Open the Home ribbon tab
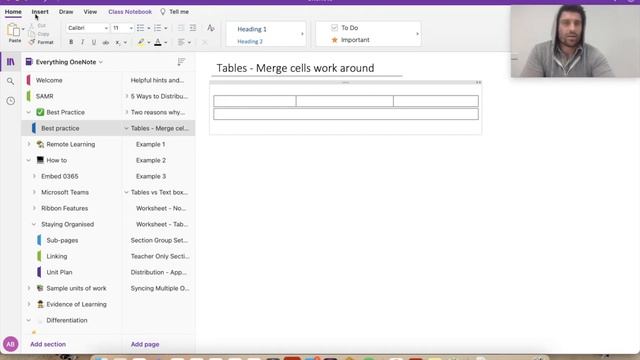 [13, 12]
